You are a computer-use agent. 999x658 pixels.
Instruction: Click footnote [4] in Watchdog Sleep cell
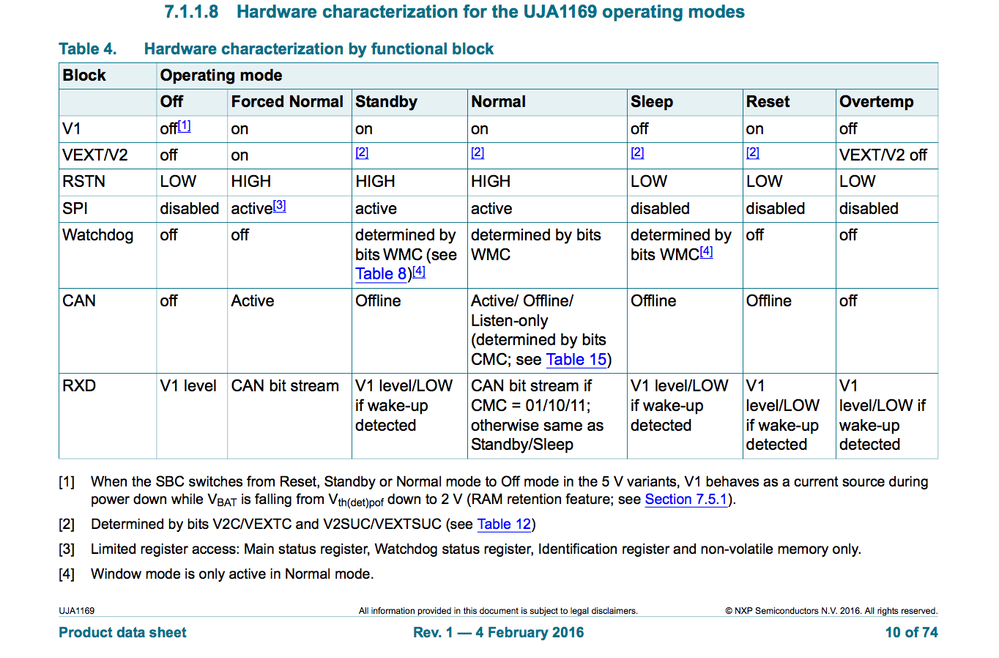(706, 252)
